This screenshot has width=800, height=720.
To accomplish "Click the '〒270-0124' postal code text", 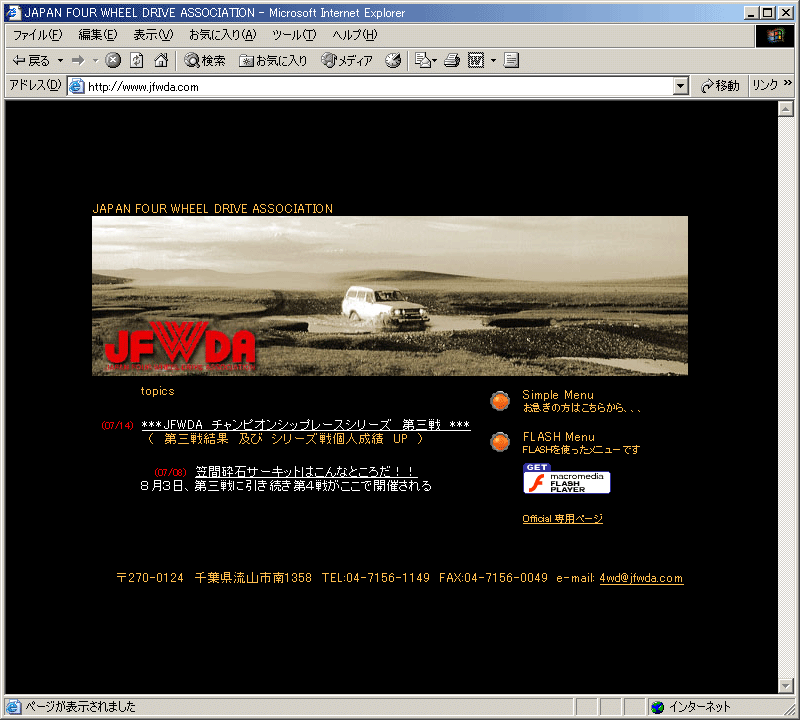I will [x=150, y=578].
